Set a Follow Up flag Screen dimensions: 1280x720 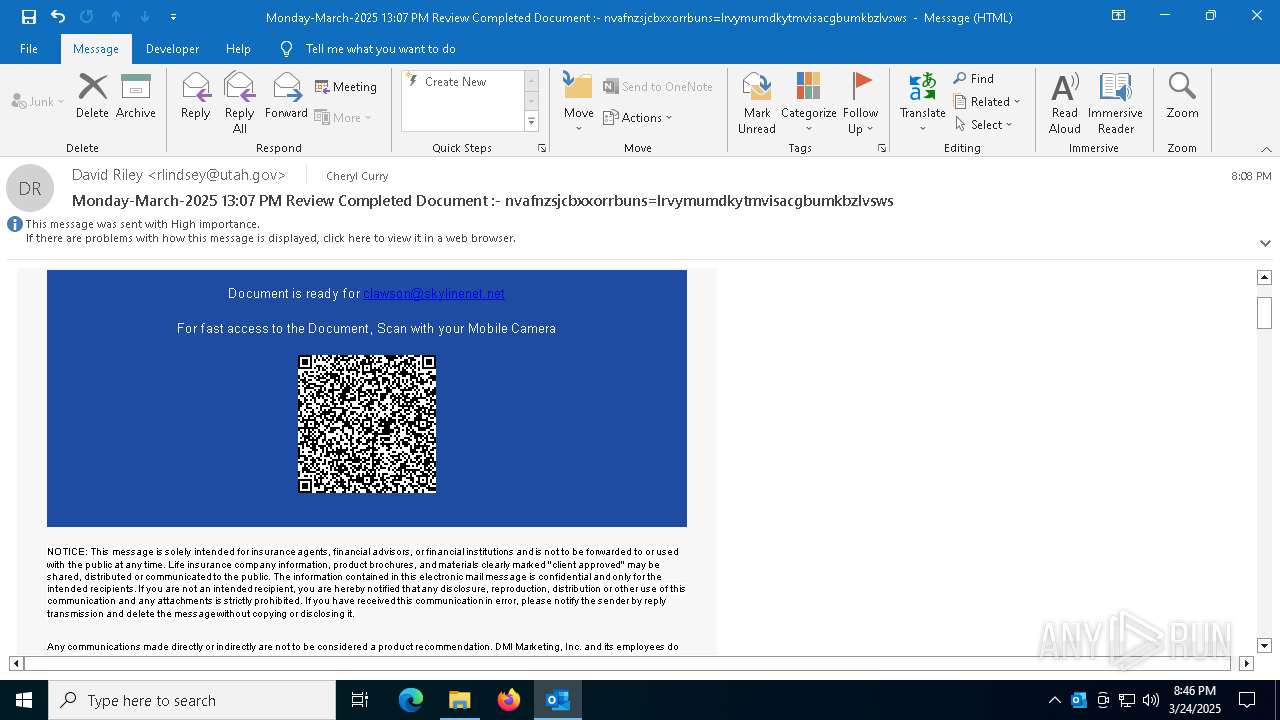pos(860,103)
